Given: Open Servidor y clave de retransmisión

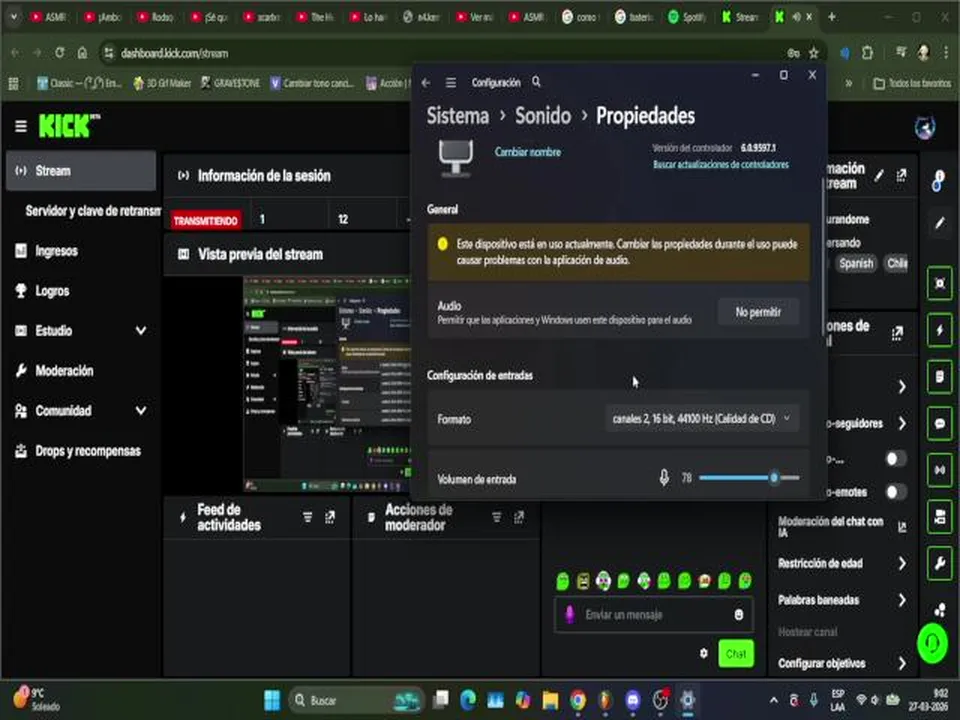Looking at the screenshot, I should 93,211.
